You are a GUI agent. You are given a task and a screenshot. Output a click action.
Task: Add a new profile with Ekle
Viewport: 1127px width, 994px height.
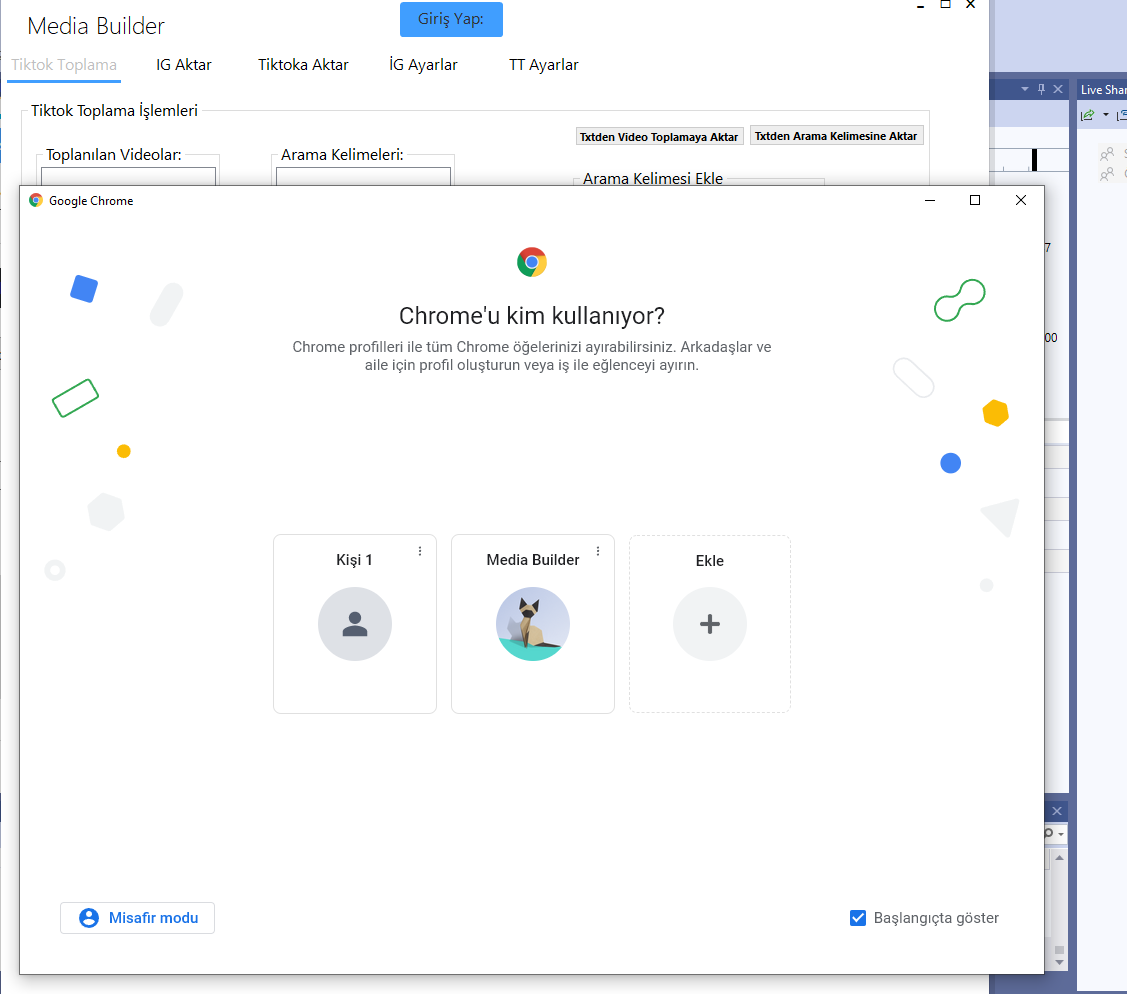pos(710,624)
